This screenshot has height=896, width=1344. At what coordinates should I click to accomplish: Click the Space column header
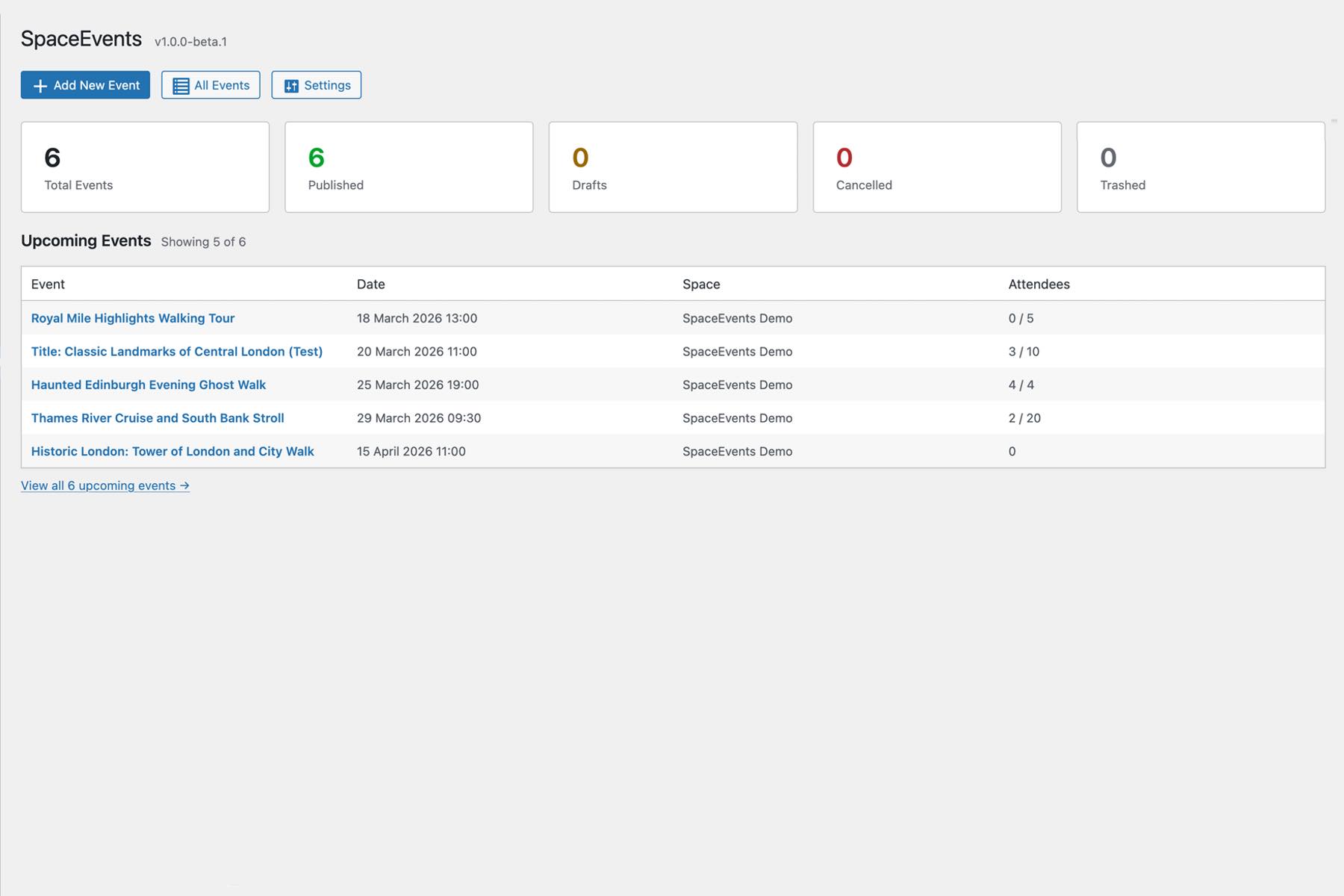(701, 284)
